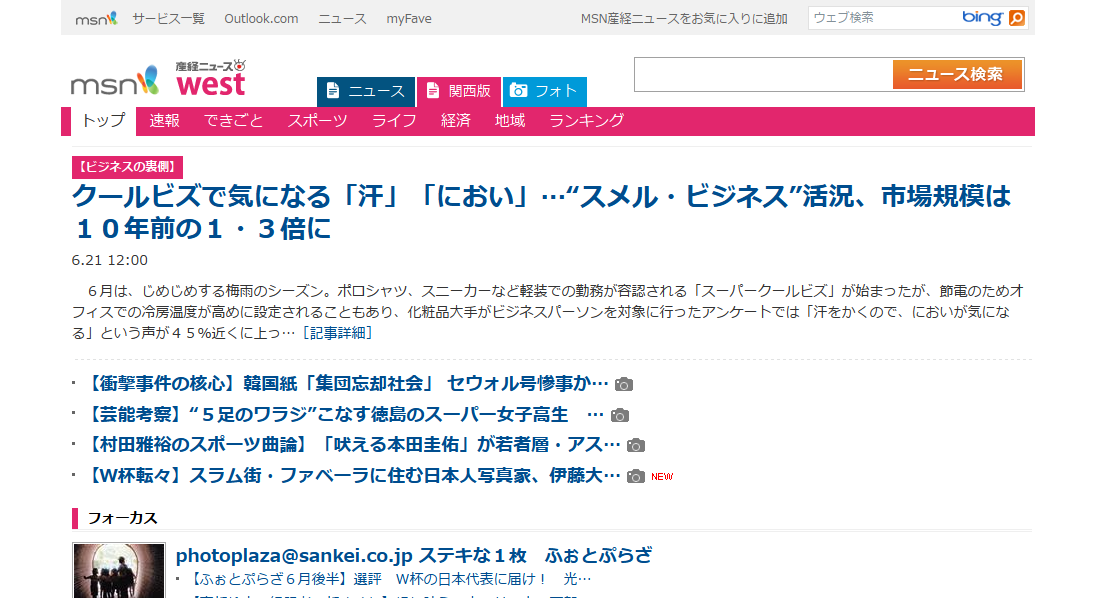Click the document icon on the ニュース tab
Image resolution: width=1112 pixels, height=598 pixels.
(x=333, y=92)
